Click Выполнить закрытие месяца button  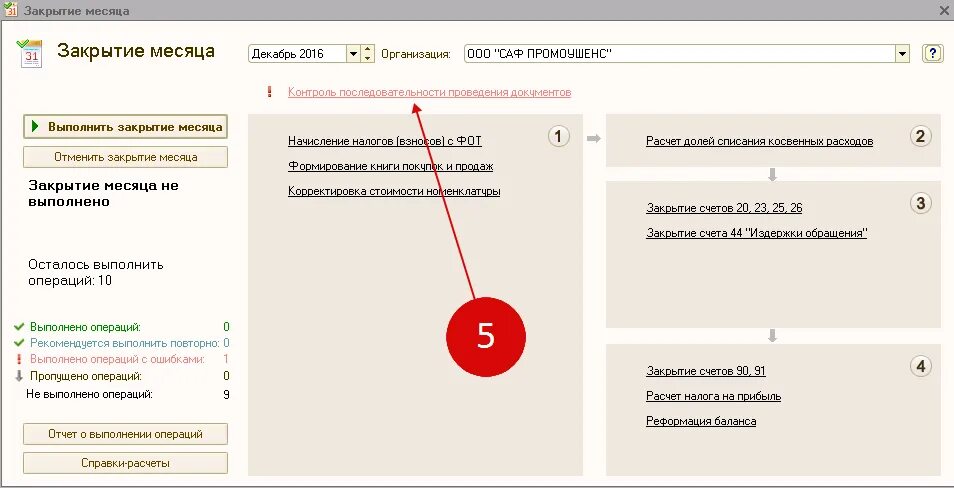click(x=125, y=127)
